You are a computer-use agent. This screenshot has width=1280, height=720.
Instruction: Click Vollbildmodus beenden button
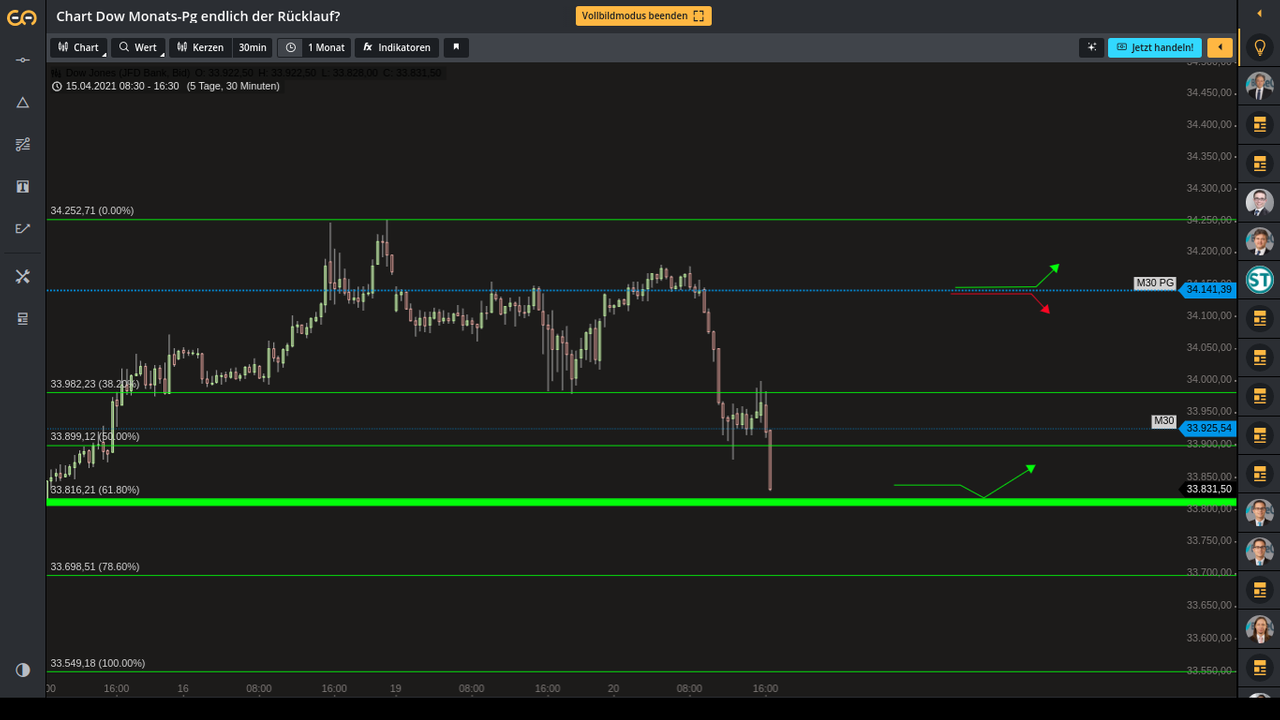643,16
